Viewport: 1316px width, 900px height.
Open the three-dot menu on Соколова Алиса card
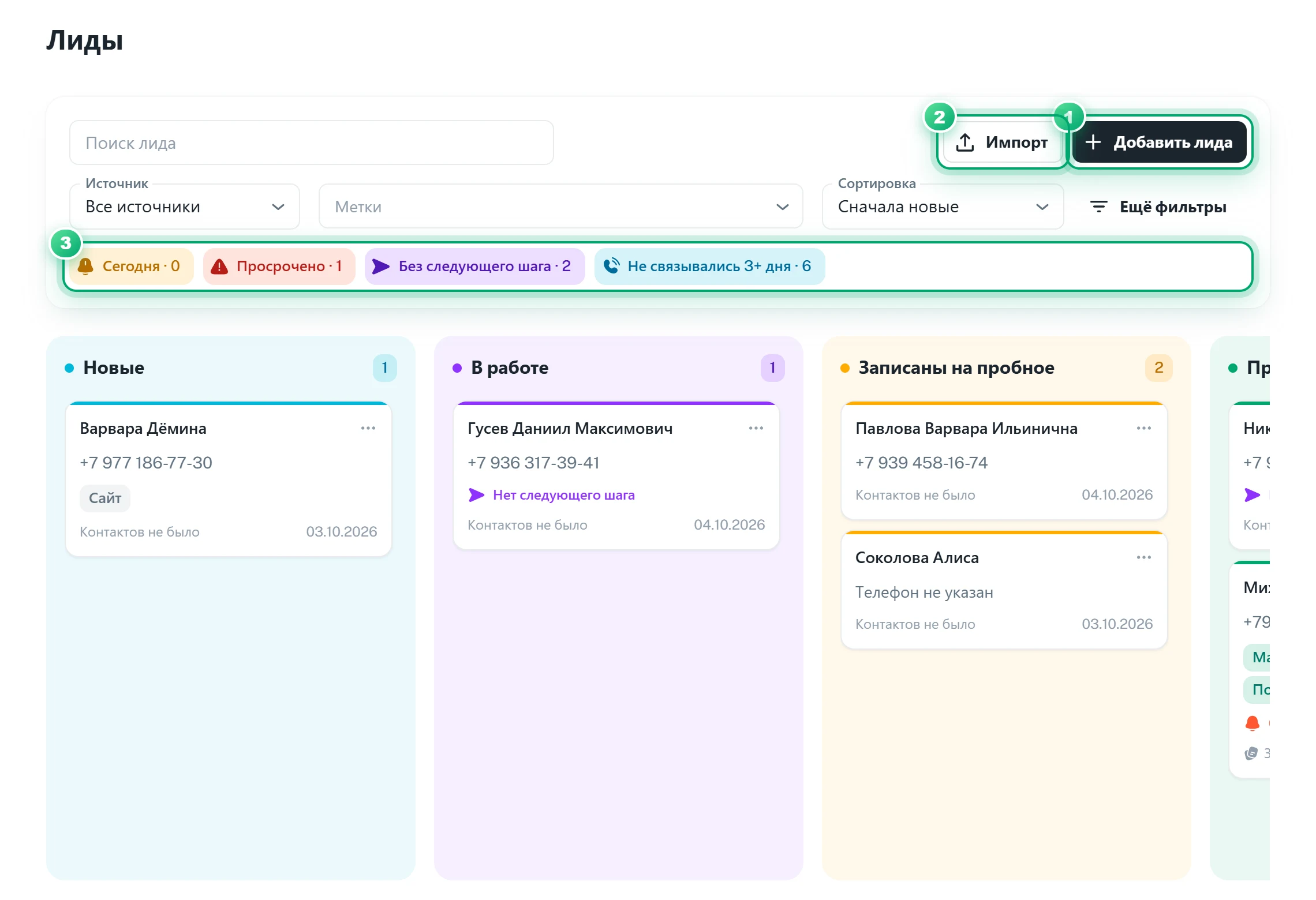[1144, 557]
